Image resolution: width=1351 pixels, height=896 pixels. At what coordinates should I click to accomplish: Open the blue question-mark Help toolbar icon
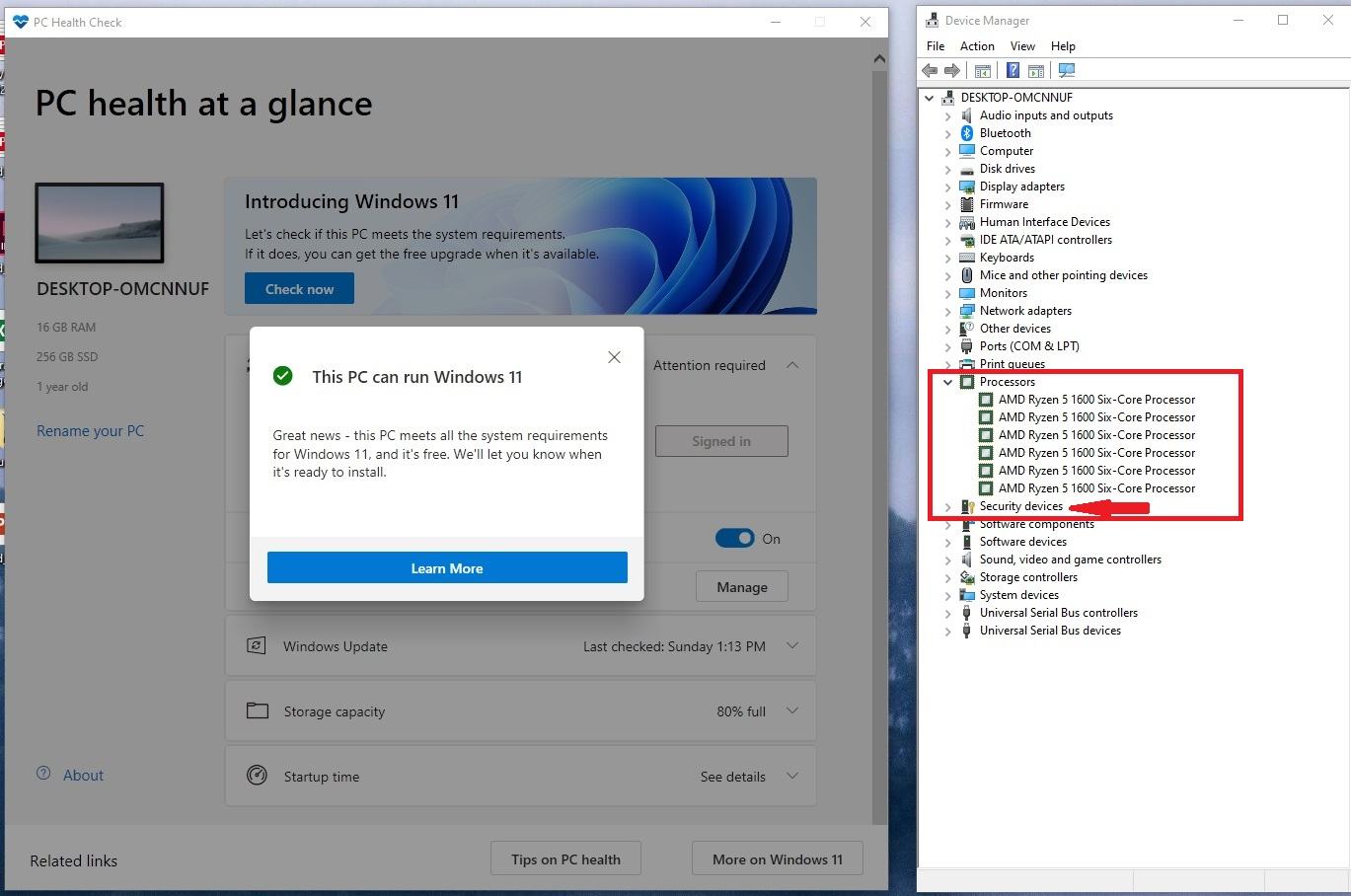1013,70
